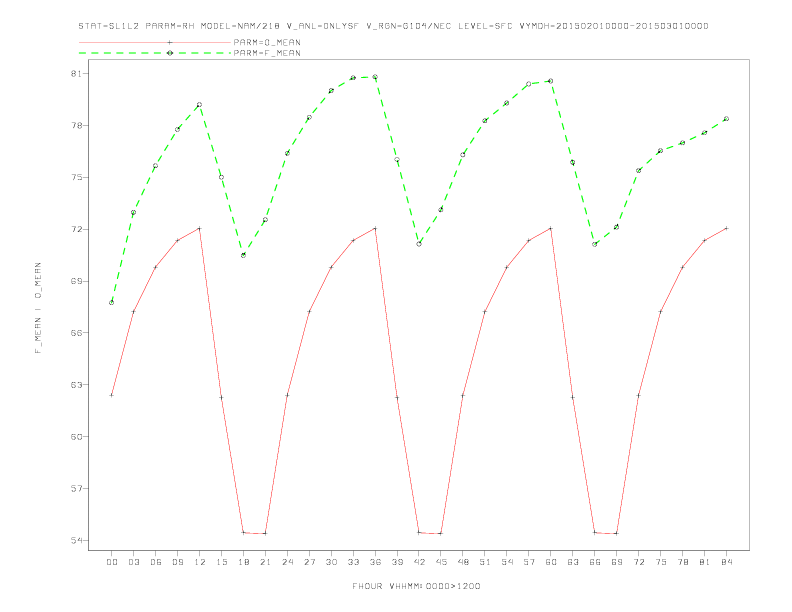Click y-axis tick label 72

coord(77,229)
